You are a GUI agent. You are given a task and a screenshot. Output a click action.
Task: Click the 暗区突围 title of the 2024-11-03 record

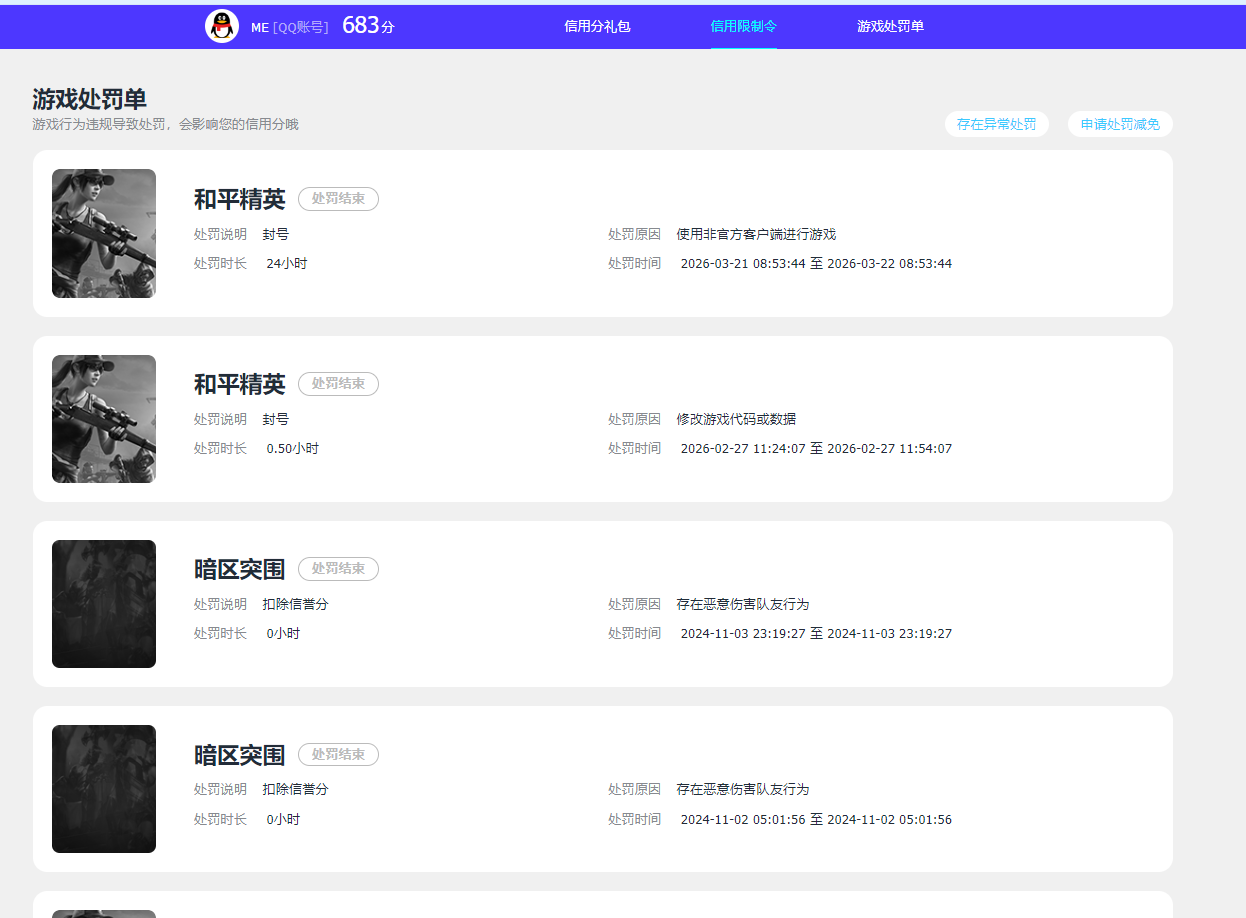point(239,570)
